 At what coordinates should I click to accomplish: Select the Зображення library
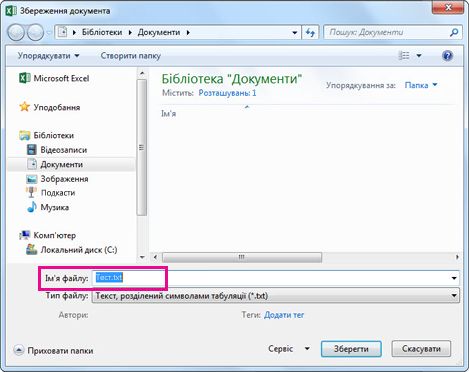tap(64, 179)
